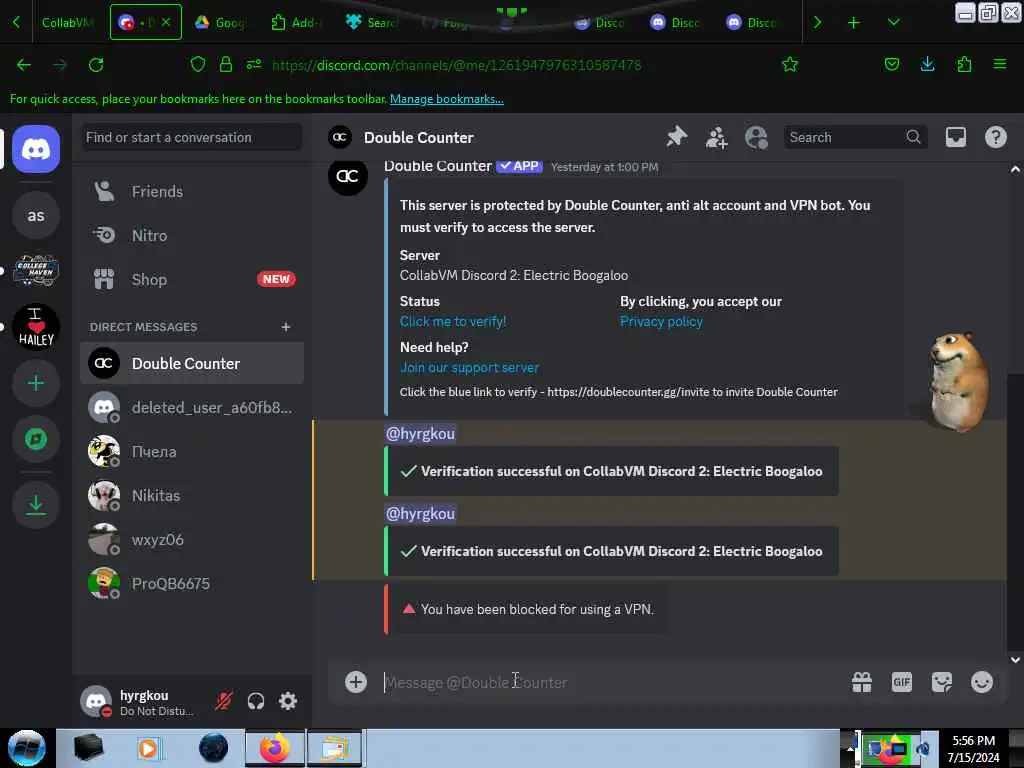
Task: Click Firefox icon in taskbar
Action: tap(275, 748)
